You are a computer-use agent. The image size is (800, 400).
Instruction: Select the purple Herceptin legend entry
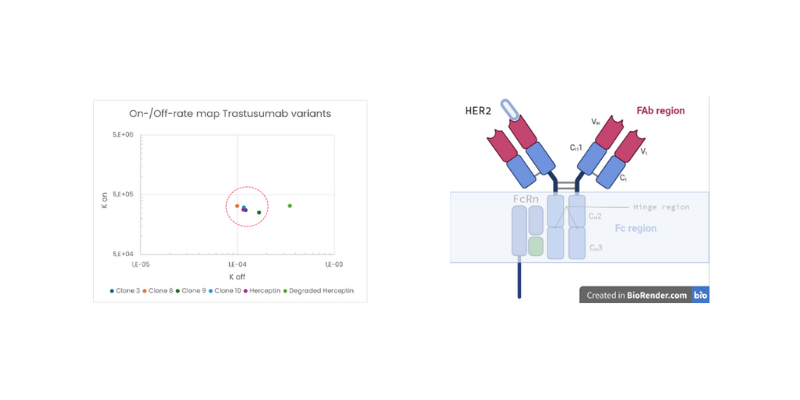264,291
